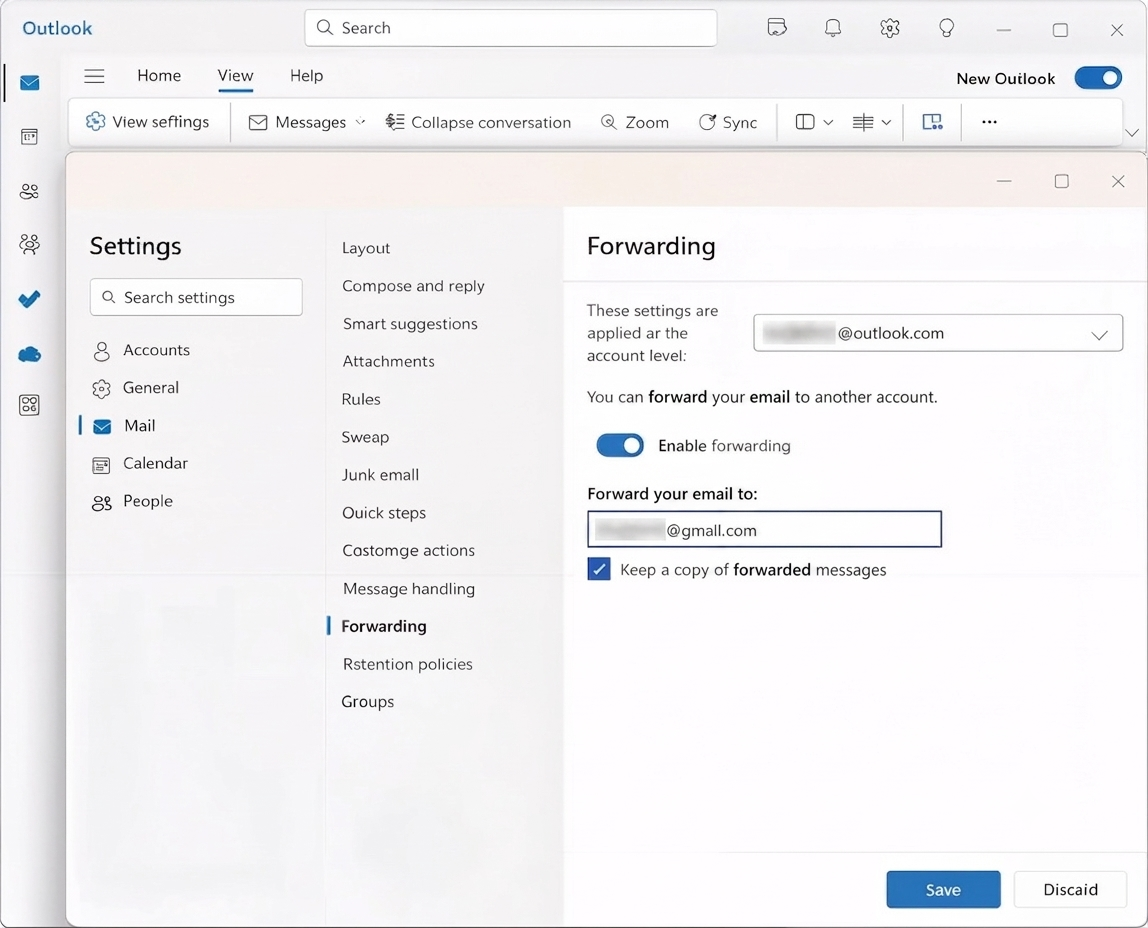1148x928 pixels.
Task: Click the immersive reader layout icon
Action: point(932,122)
